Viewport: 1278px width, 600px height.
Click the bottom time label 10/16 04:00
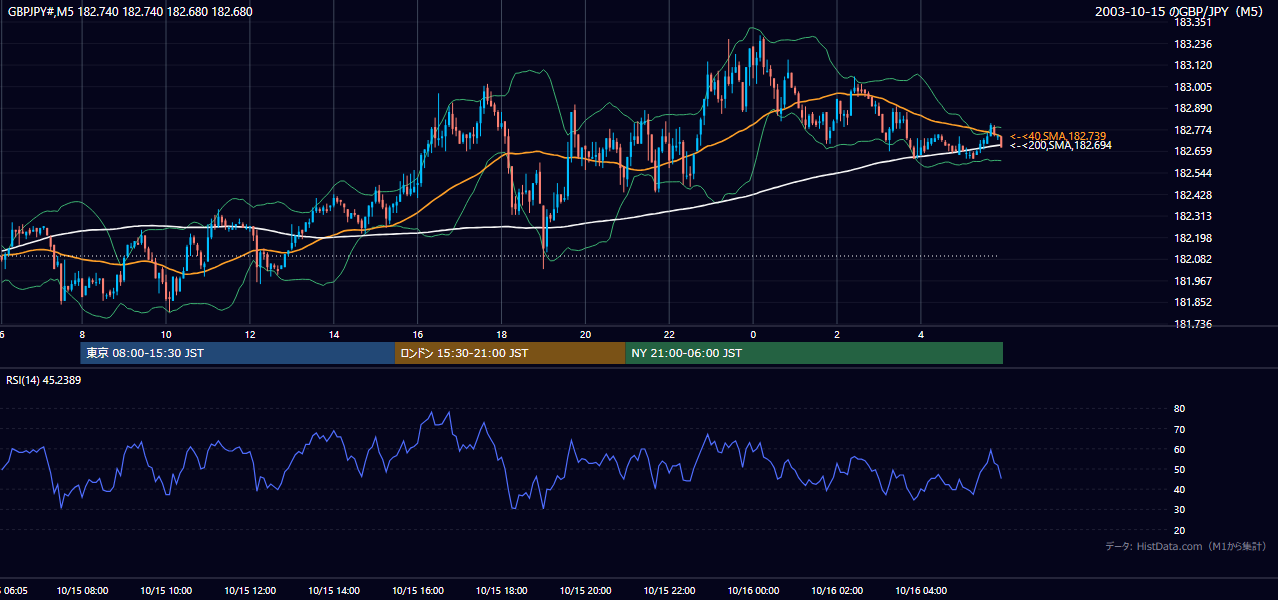pos(921,590)
